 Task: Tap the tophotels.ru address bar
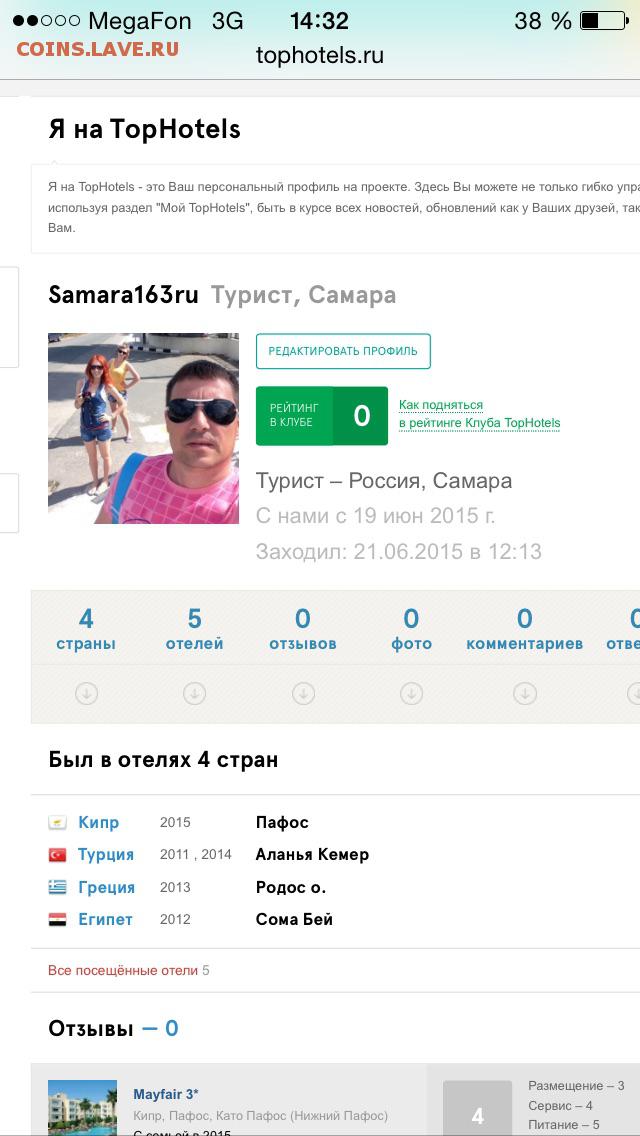pos(320,55)
